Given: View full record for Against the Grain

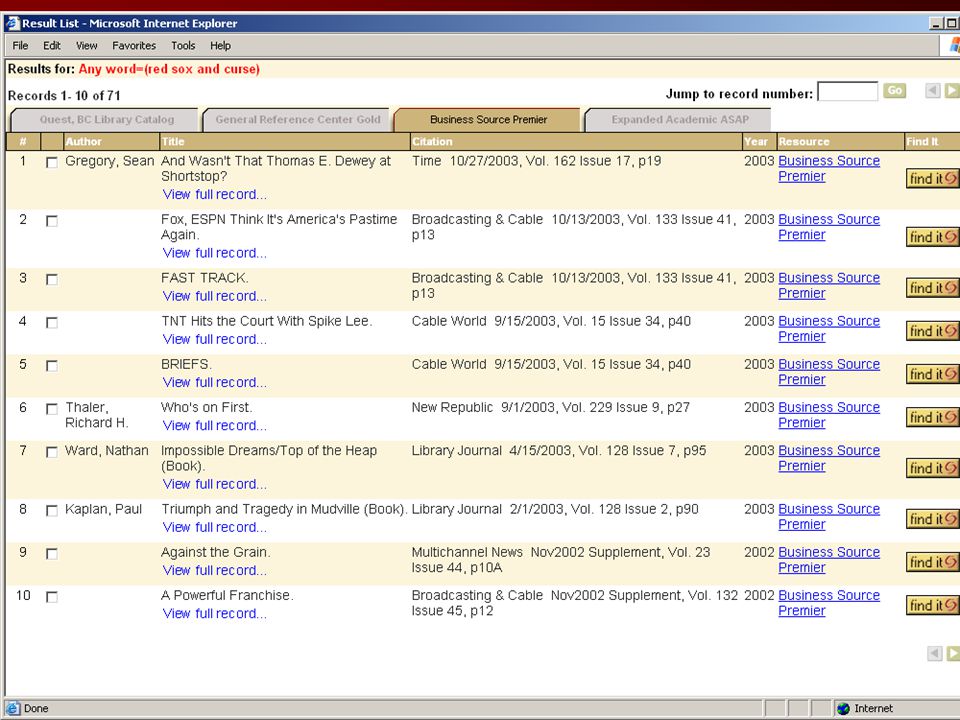Looking at the screenshot, I should pos(214,571).
